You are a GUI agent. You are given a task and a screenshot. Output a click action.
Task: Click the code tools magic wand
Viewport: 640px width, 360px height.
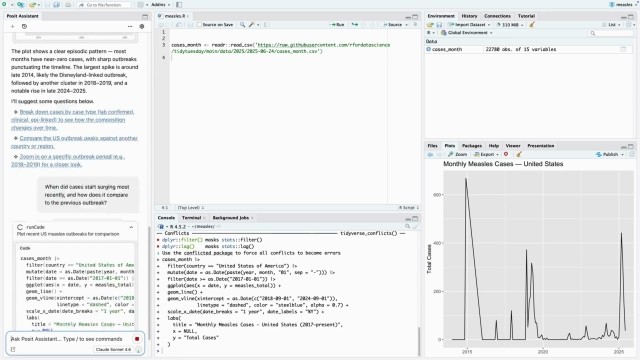pos(252,24)
